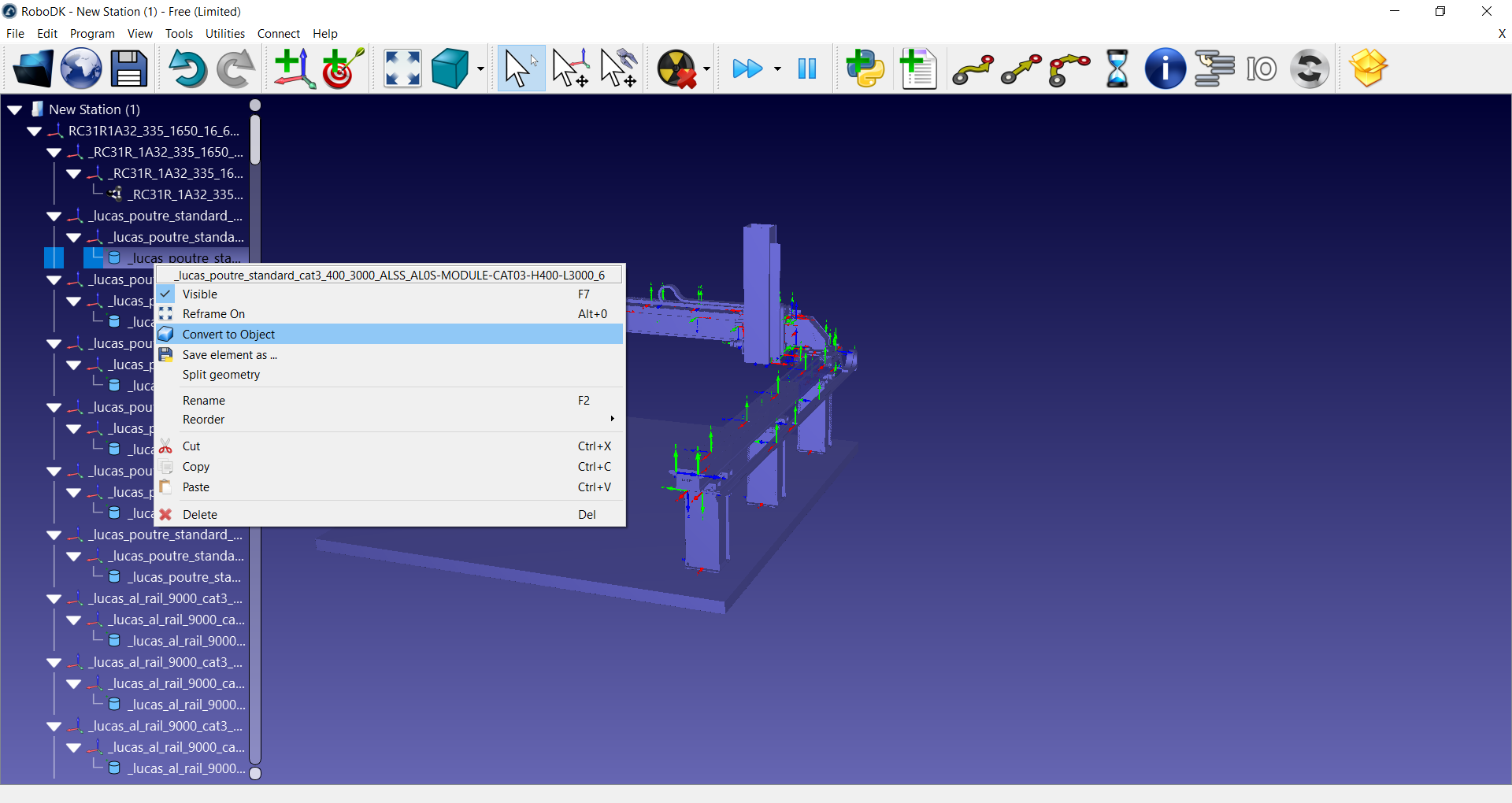Image resolution: width=1512 pixels, height=803 pixels.
Task: Click the Check collisions radiation icon
Action: (x=677, y=69)
